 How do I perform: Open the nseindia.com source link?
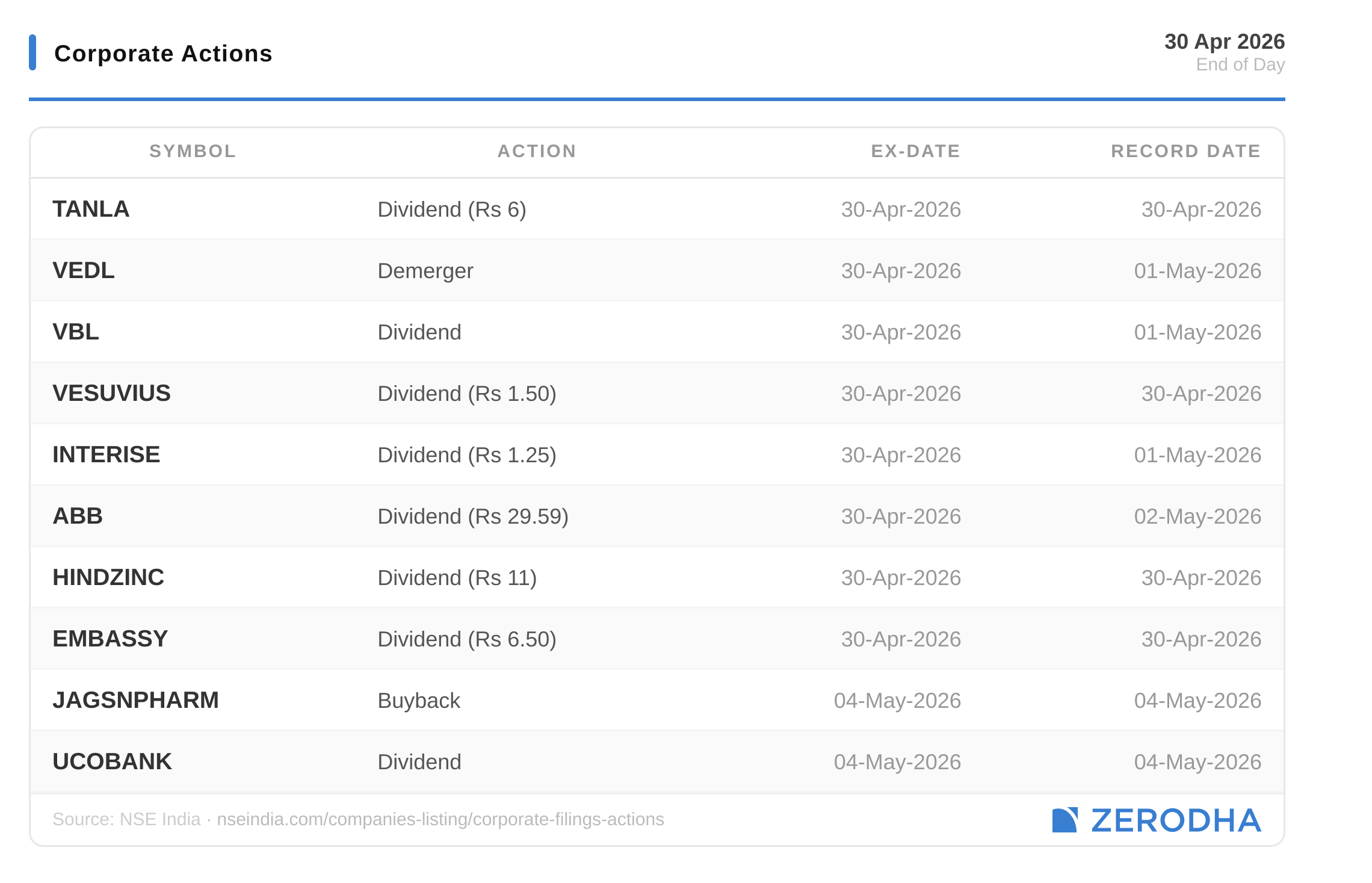(x=440, y=819)
